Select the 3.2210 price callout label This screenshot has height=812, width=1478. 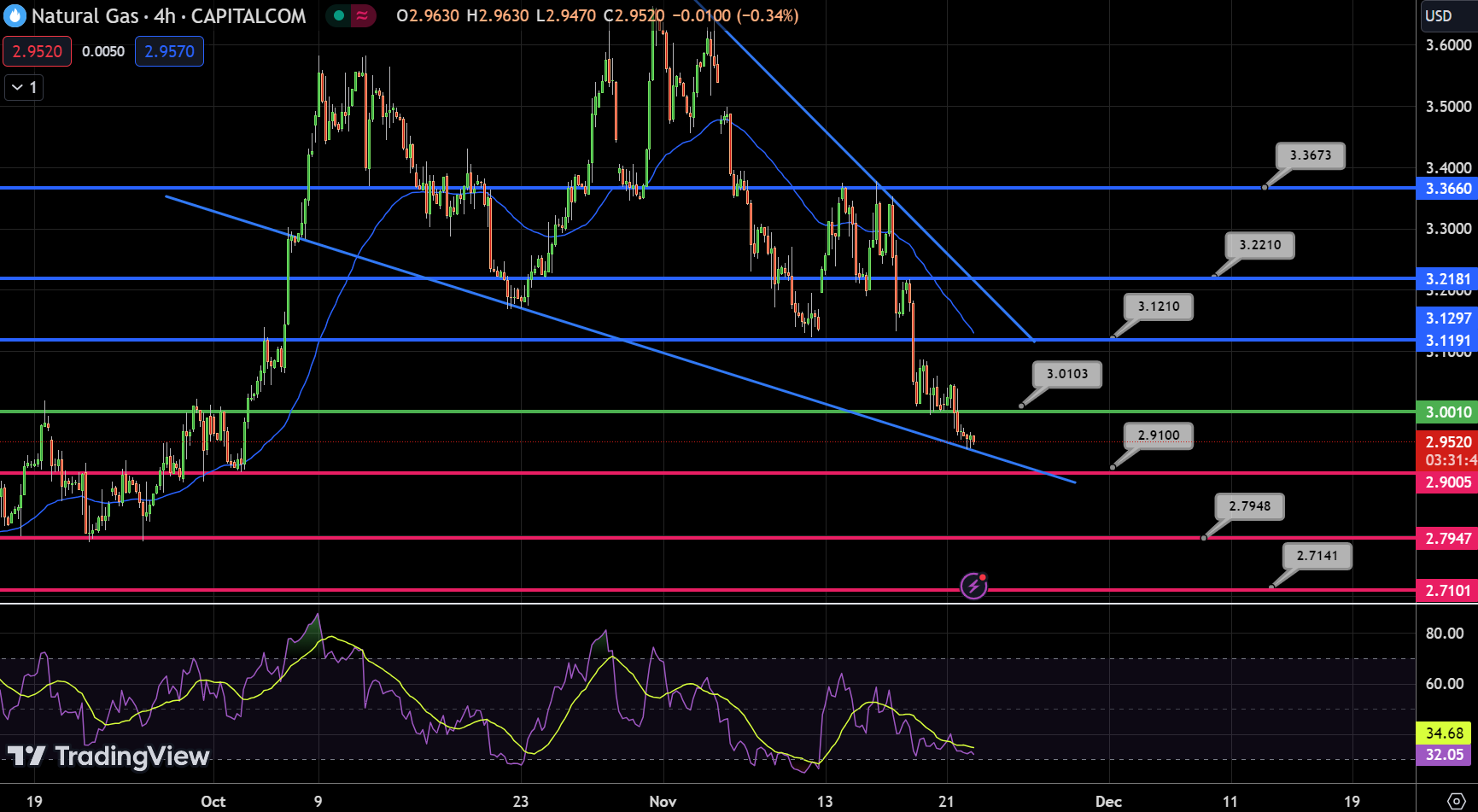point(1260,245)
